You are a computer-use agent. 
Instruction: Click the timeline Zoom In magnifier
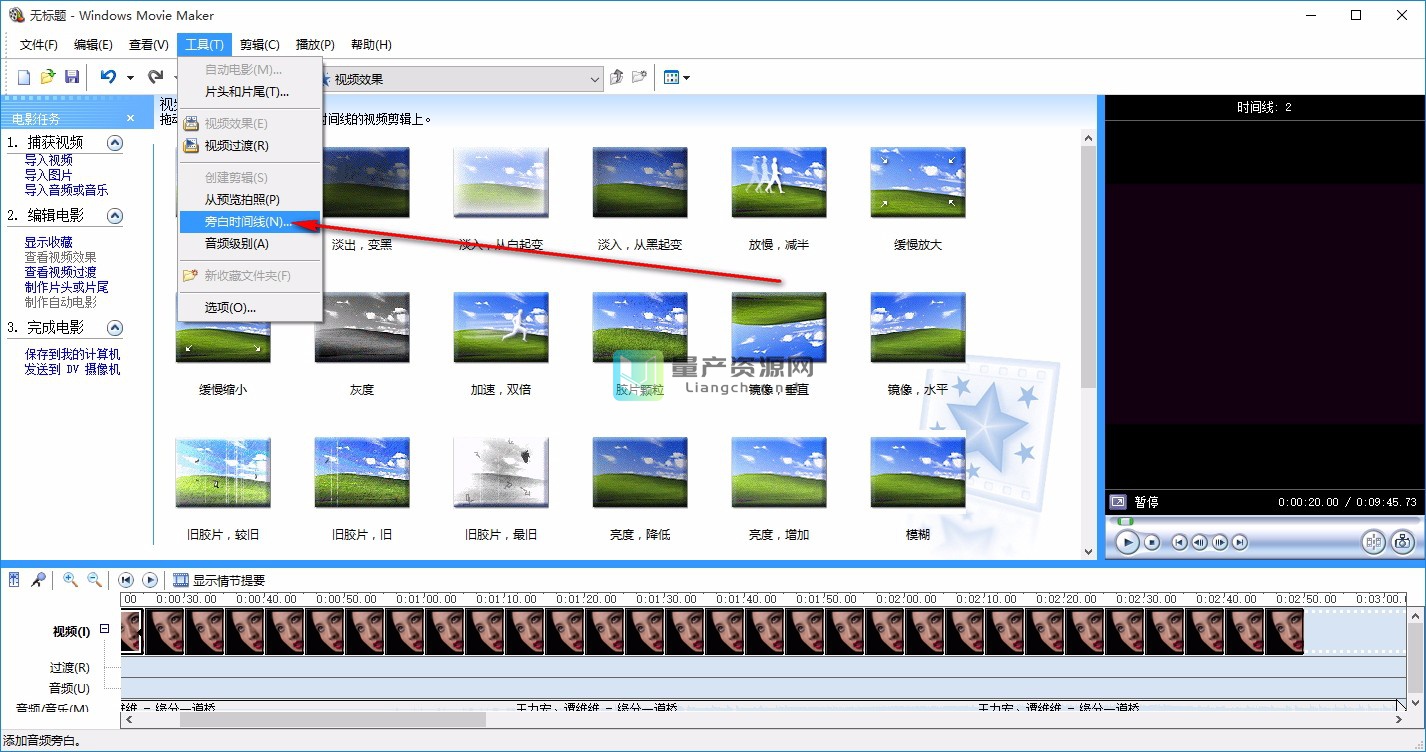click(70, 579)
